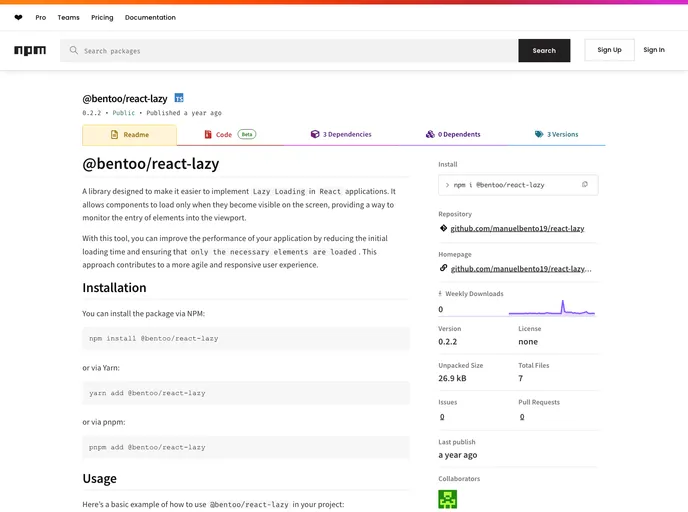Click the large @bentoo/react-lazy readme heading

coord(150,164)
